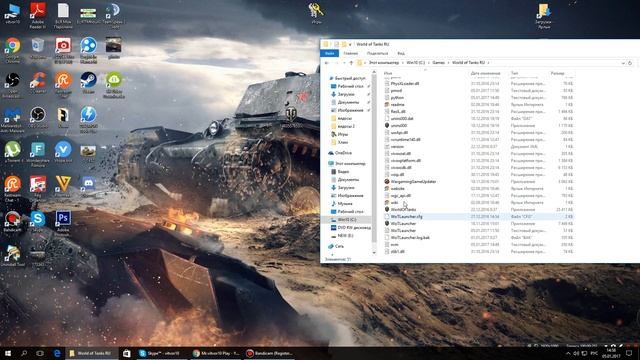Screen dimensions: 640x360
Task: Click Этот компьютер in the address path
Action: 384,63
